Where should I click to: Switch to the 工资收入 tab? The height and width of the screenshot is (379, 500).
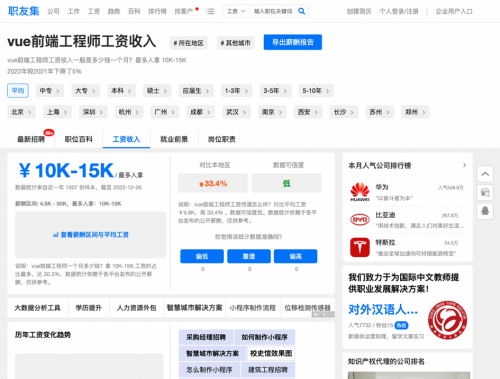pyautogui.click(x=126, y=139)
